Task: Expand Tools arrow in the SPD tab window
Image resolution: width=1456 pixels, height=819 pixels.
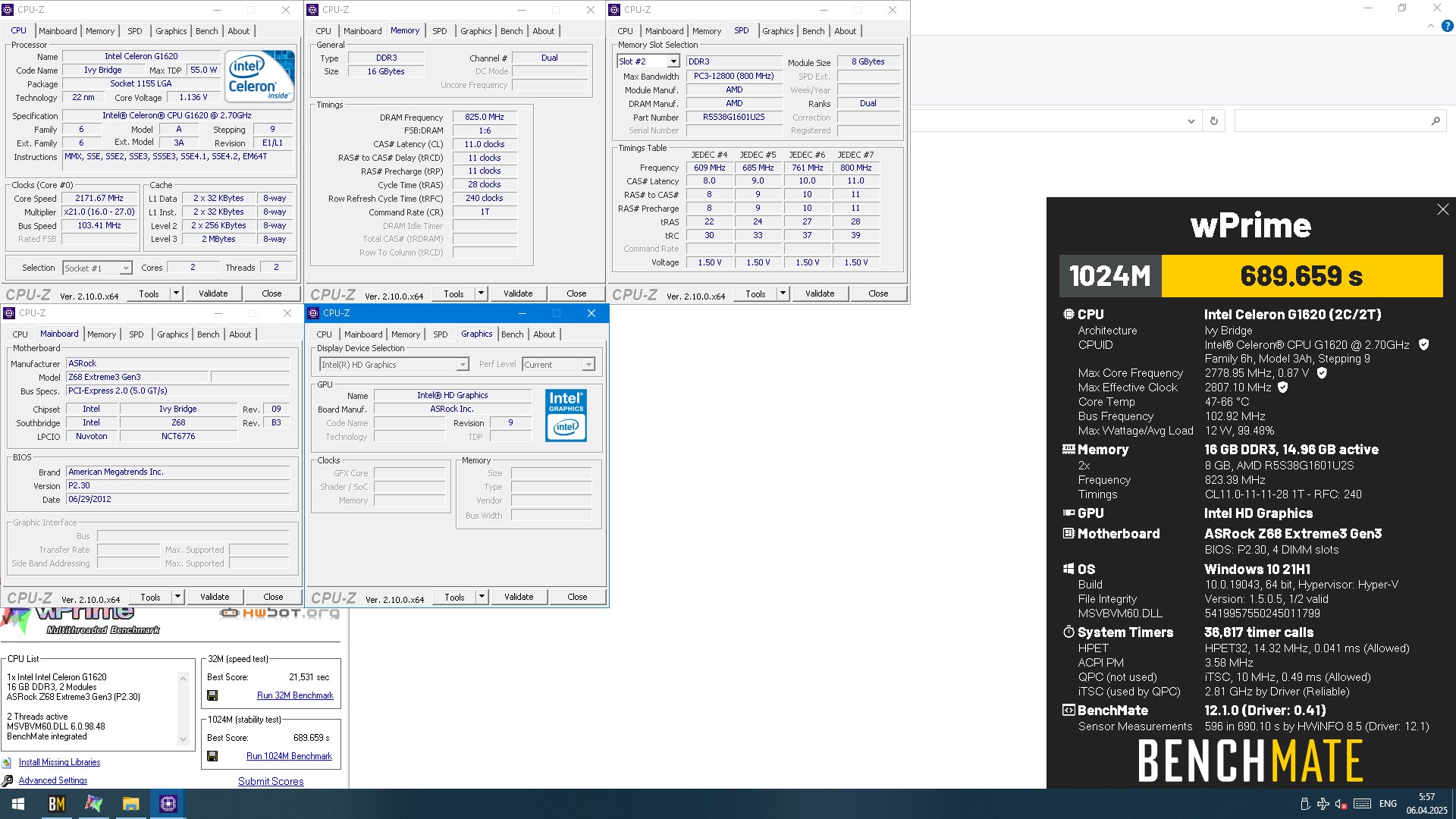Action: 783,293
